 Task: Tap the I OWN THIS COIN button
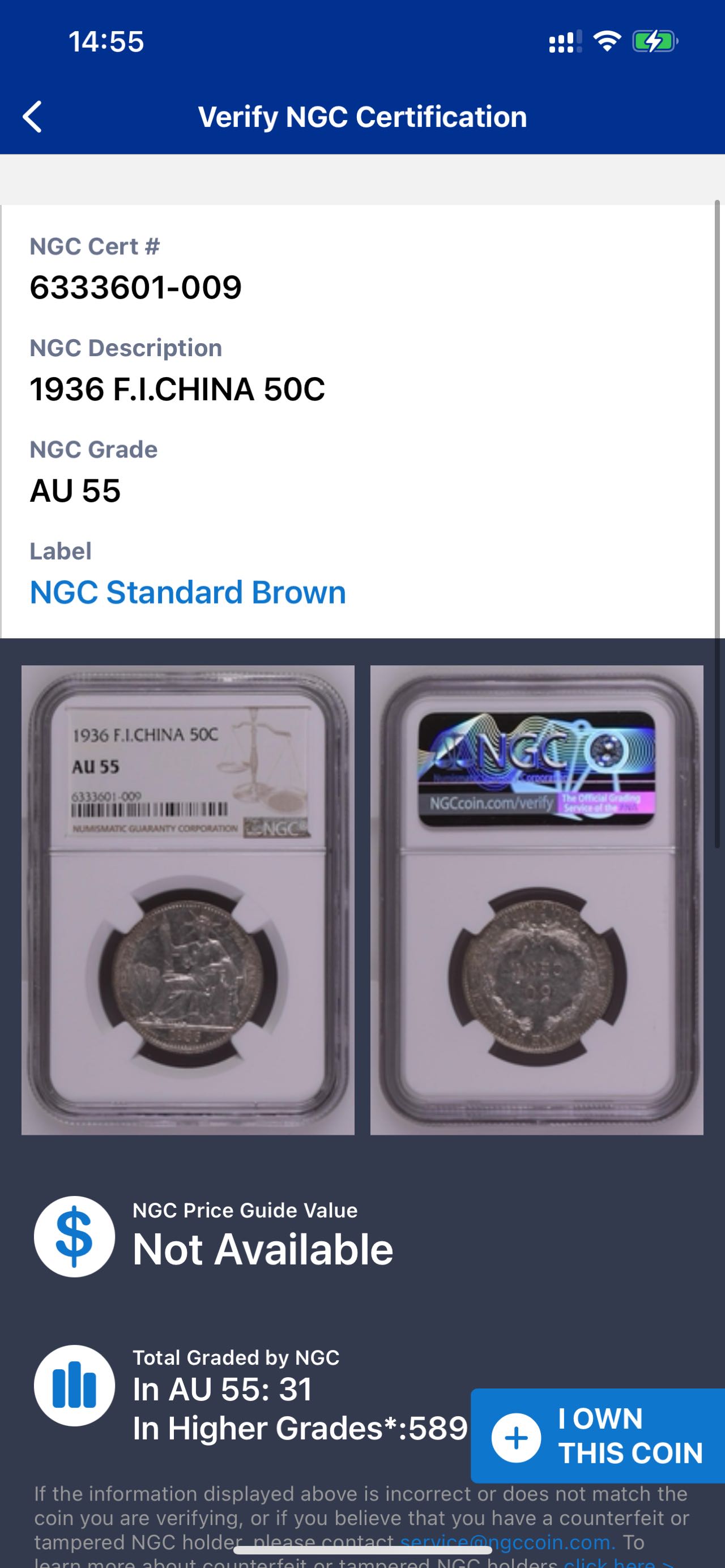point(598,1436)
